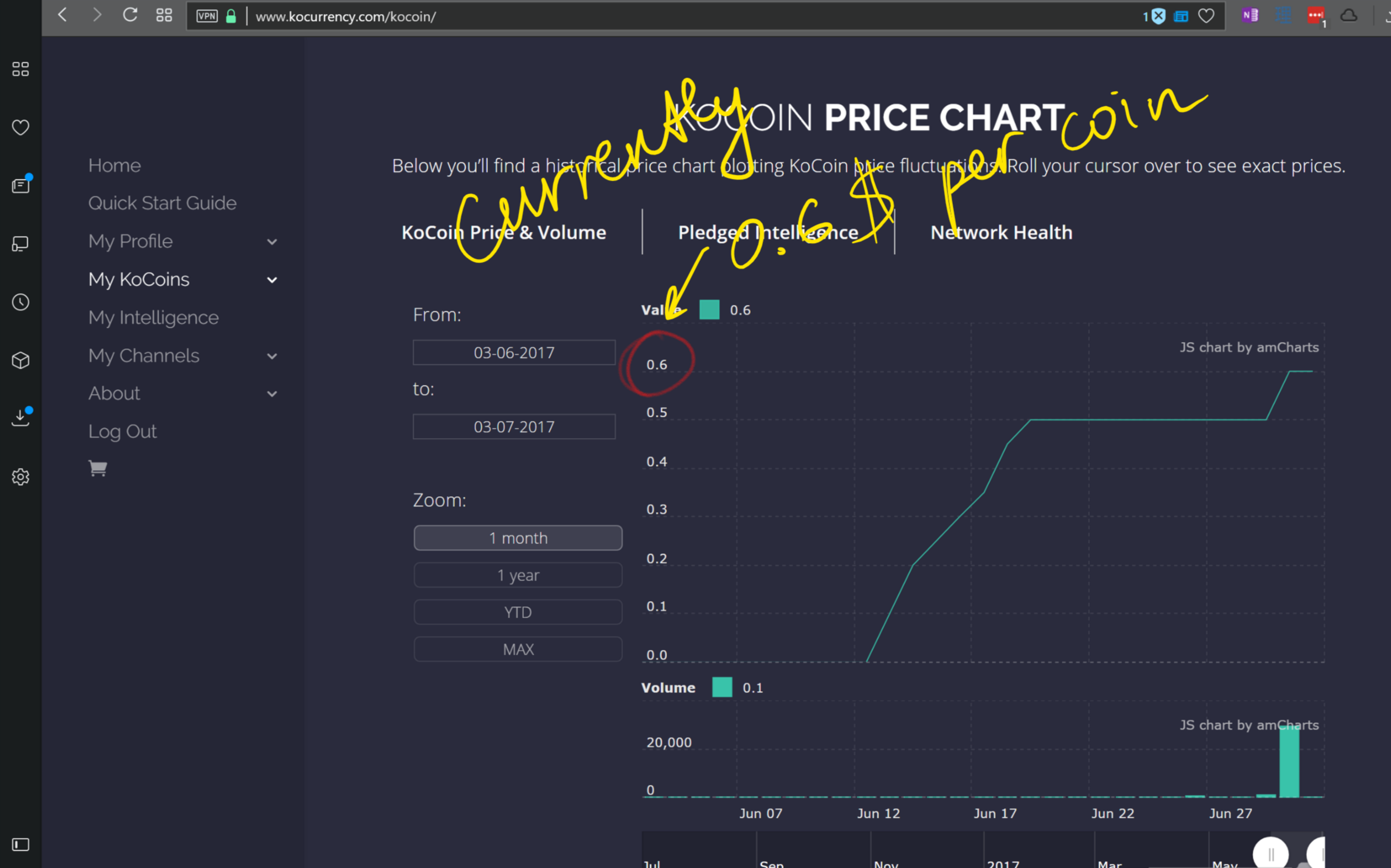Toggle the Value legend color swatch
This screenshot has width=1391, height=868.
pyautogui.click(x=709, y=309)
